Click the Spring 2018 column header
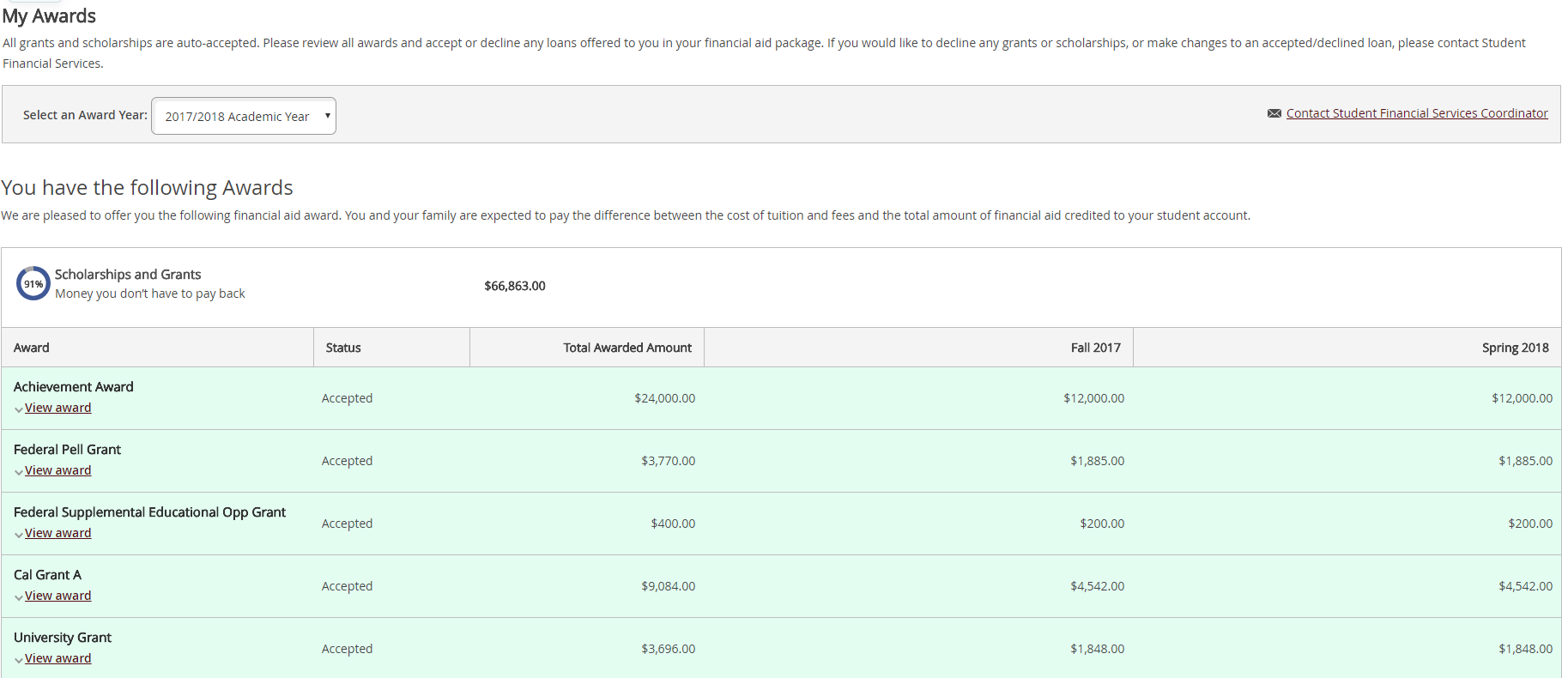 click(1515, 348)
